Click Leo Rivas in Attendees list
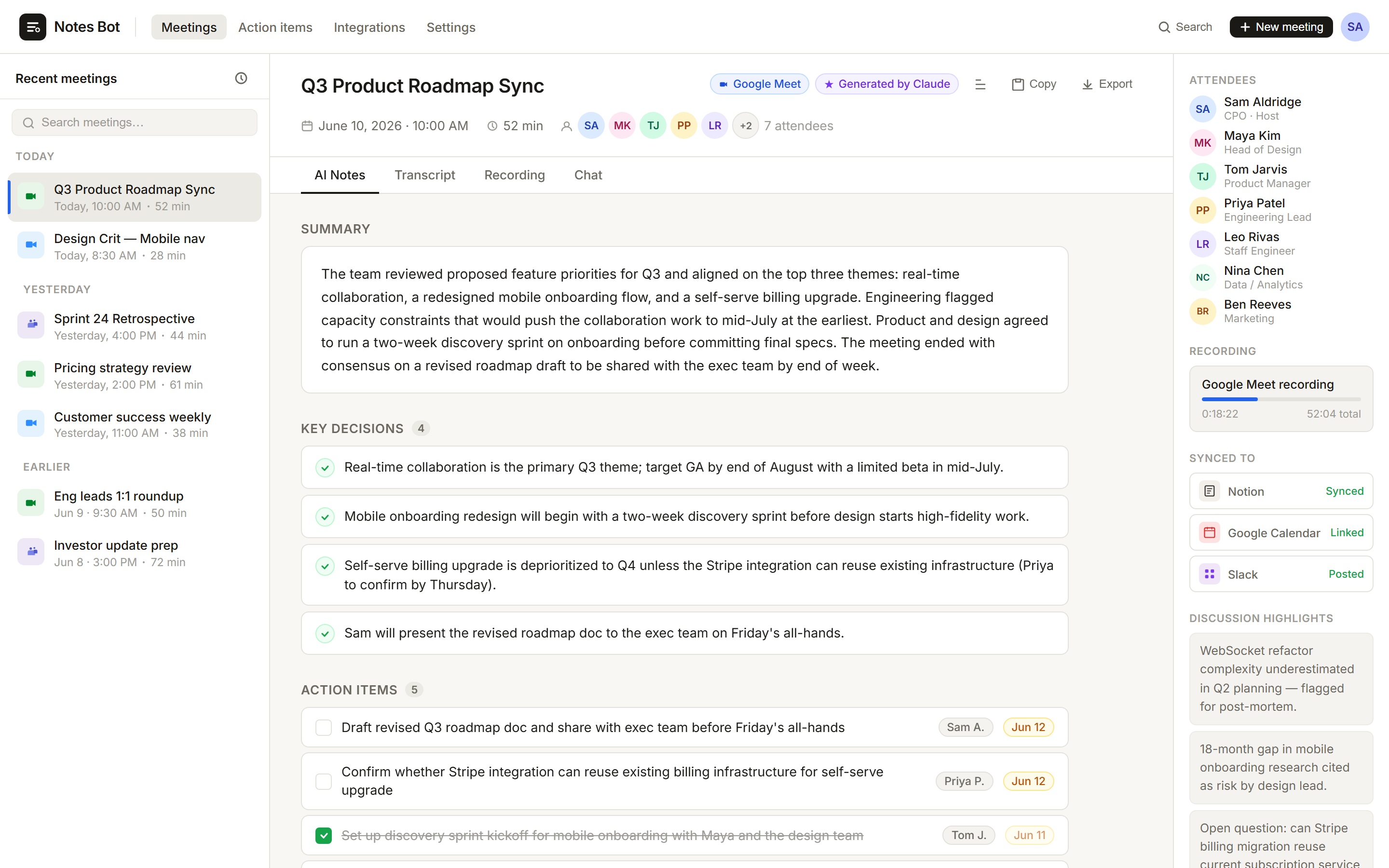 (x=1281, y=244)
